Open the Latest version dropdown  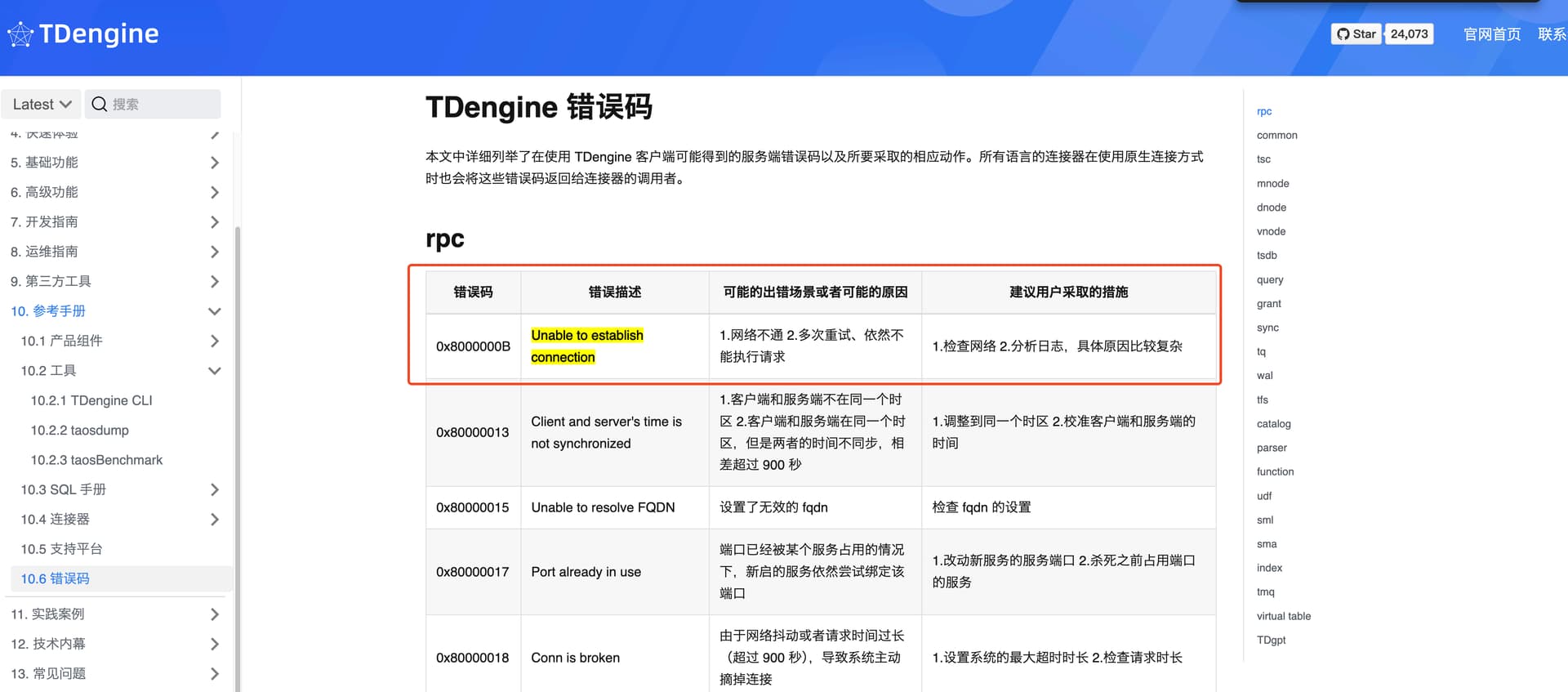42,105
